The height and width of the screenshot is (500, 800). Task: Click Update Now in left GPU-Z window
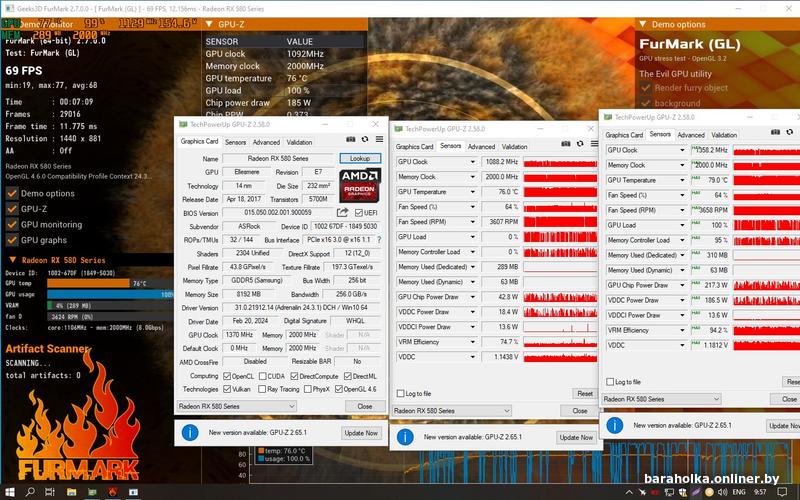(x=361, y=433)
